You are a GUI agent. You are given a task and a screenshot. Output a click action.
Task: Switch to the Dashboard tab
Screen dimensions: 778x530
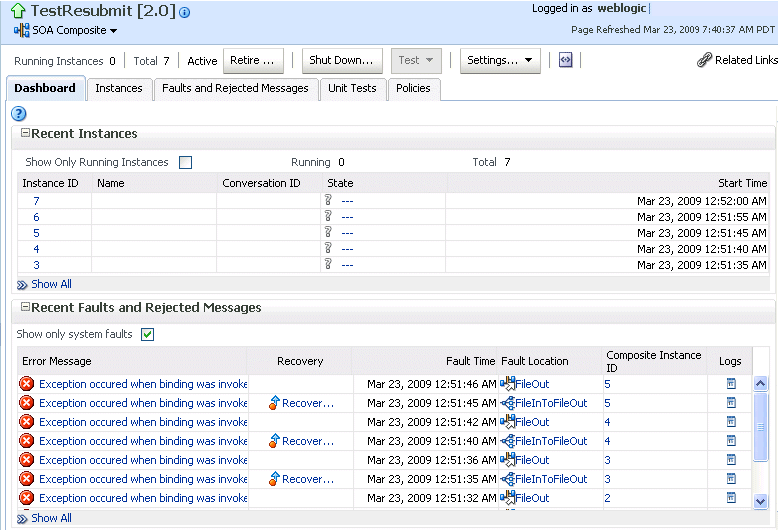tap(45, 88)
